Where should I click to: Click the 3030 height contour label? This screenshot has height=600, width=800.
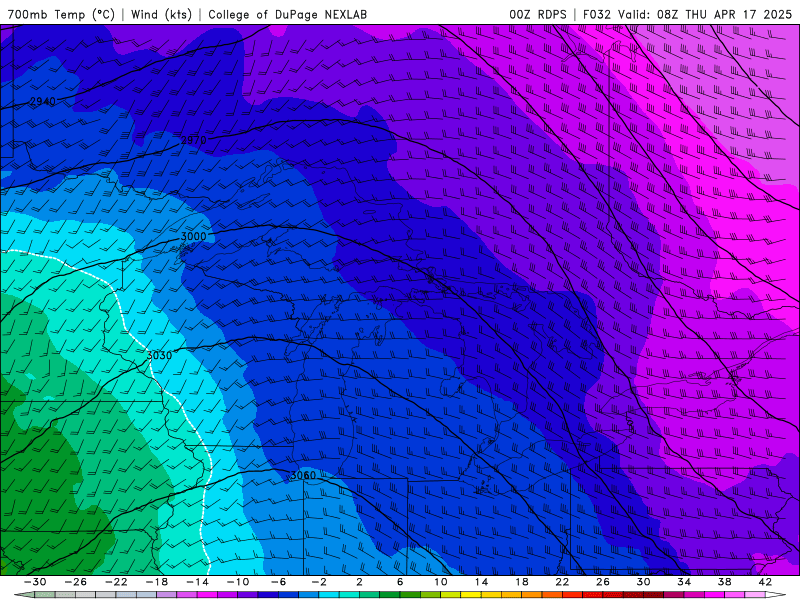point(160,355)
